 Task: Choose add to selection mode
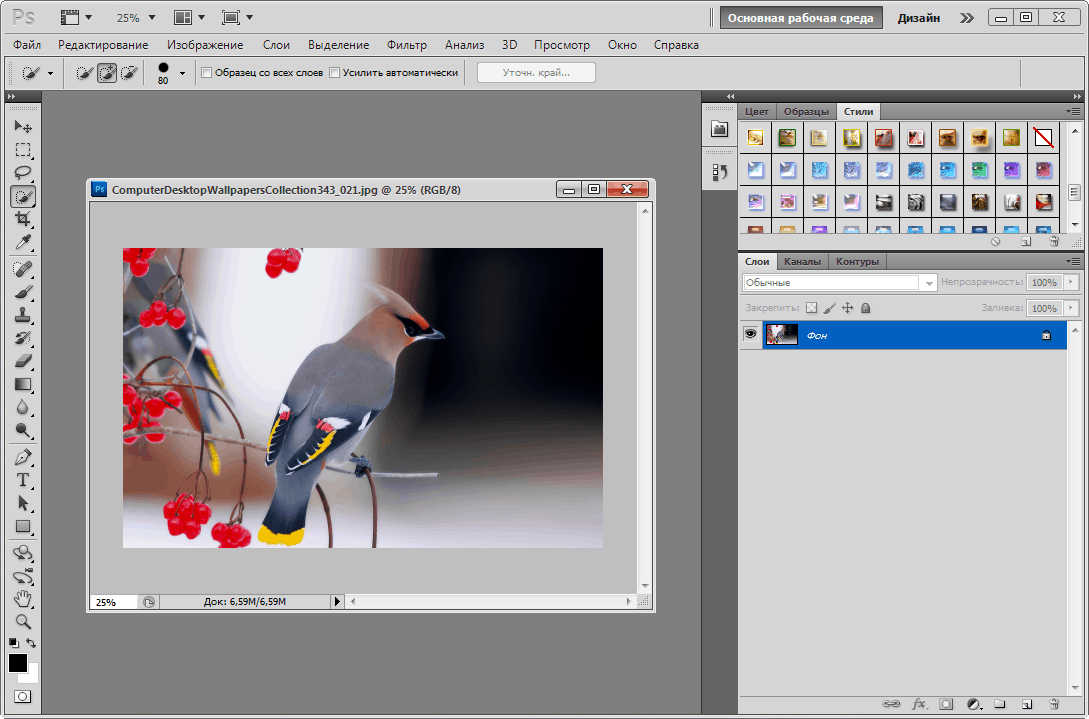coord(107,73)
